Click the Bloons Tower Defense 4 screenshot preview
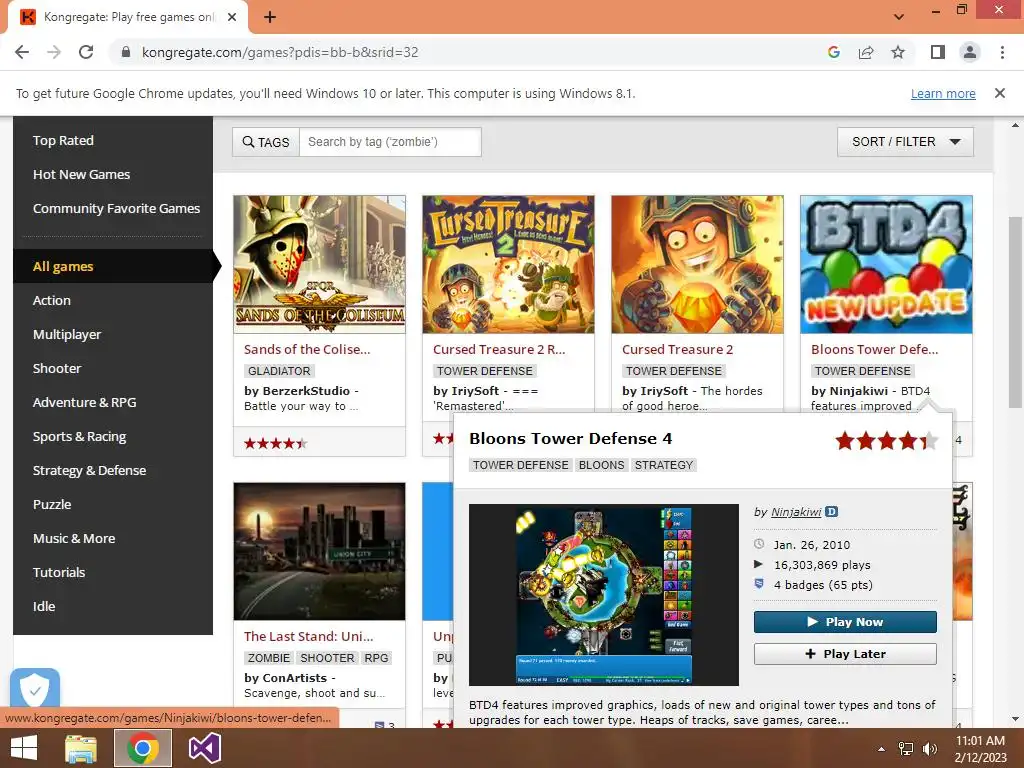This screenshot has height=768, width=1024. pyautogui.click(x=603, y=594)
